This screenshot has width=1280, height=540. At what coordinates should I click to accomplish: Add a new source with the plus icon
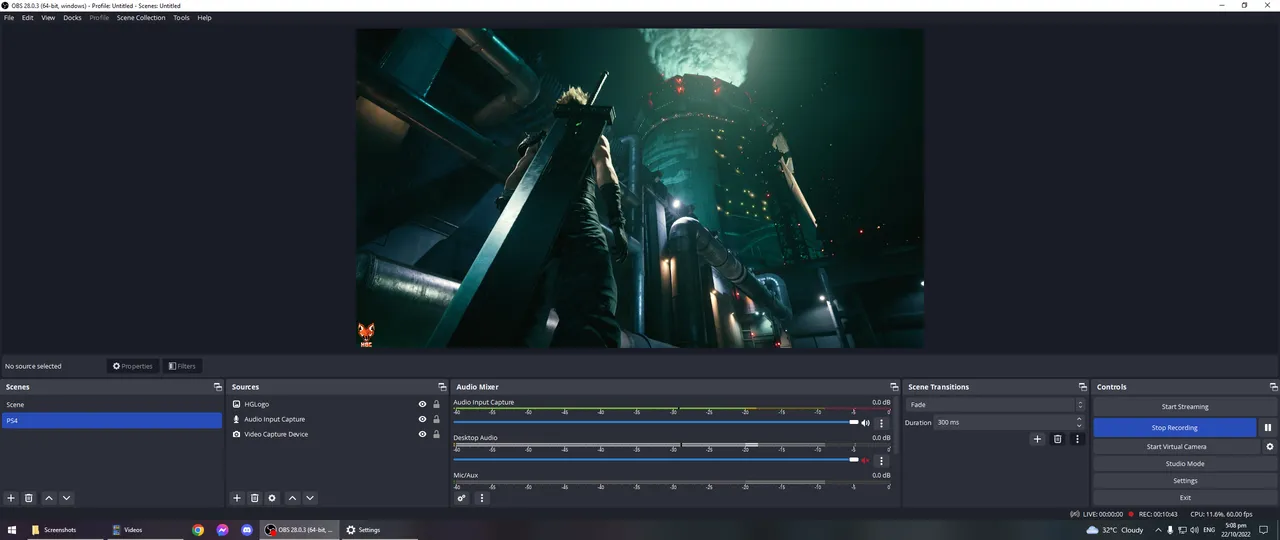[237, 498]
